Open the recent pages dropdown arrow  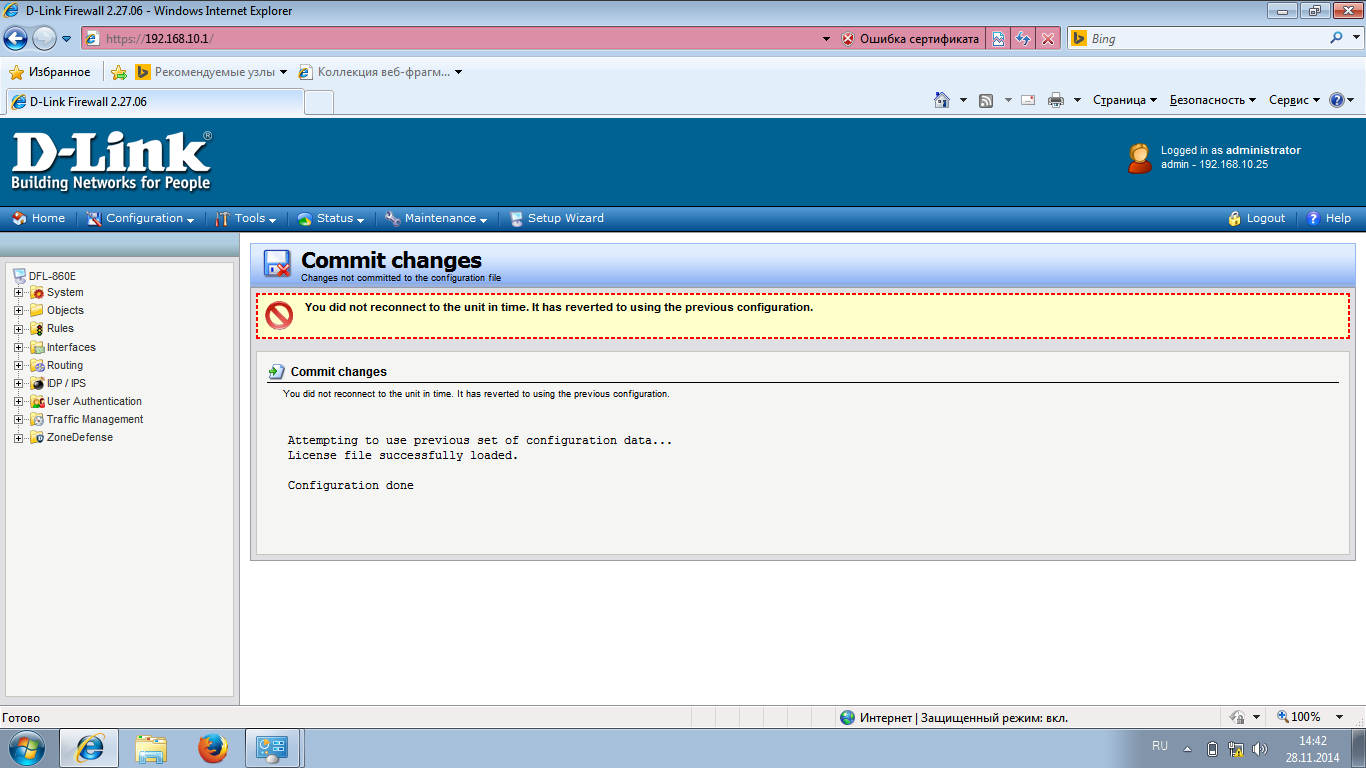click(x=67, y=39)
